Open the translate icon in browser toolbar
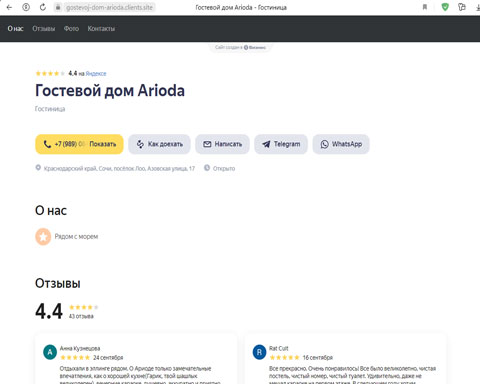 462,7
